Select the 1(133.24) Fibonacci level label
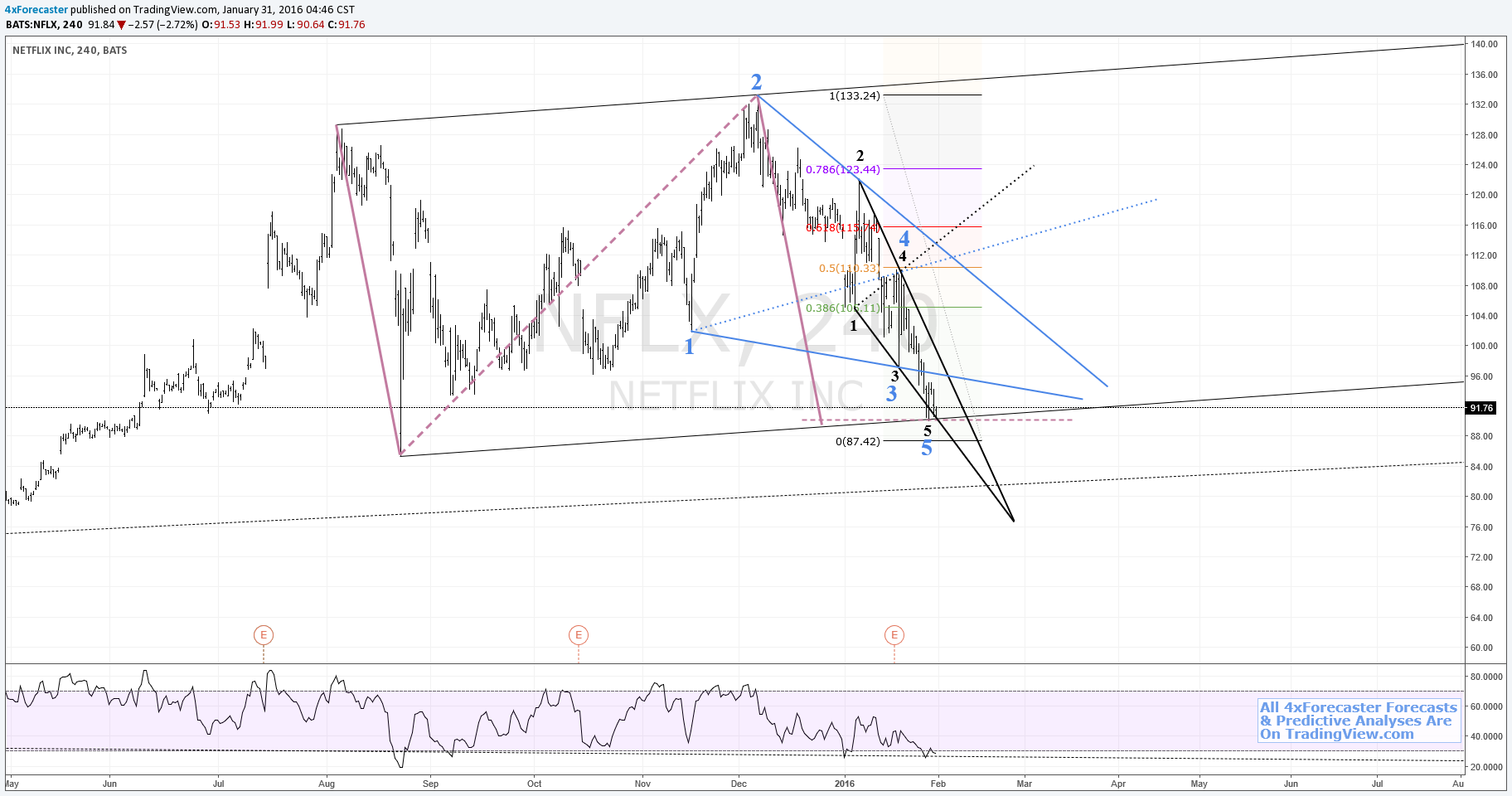 coord(855,96)
